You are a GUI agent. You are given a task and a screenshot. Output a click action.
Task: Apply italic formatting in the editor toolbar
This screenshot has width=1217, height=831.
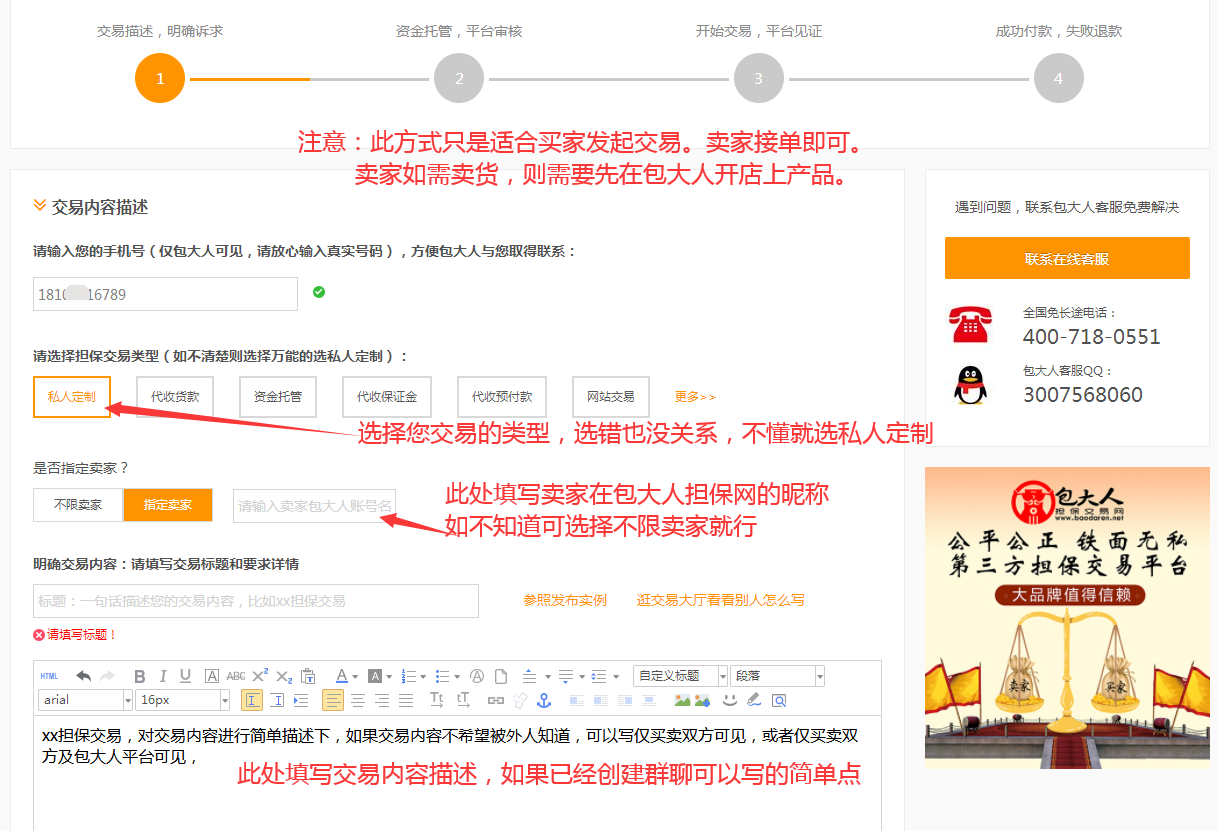pos(162,675)
